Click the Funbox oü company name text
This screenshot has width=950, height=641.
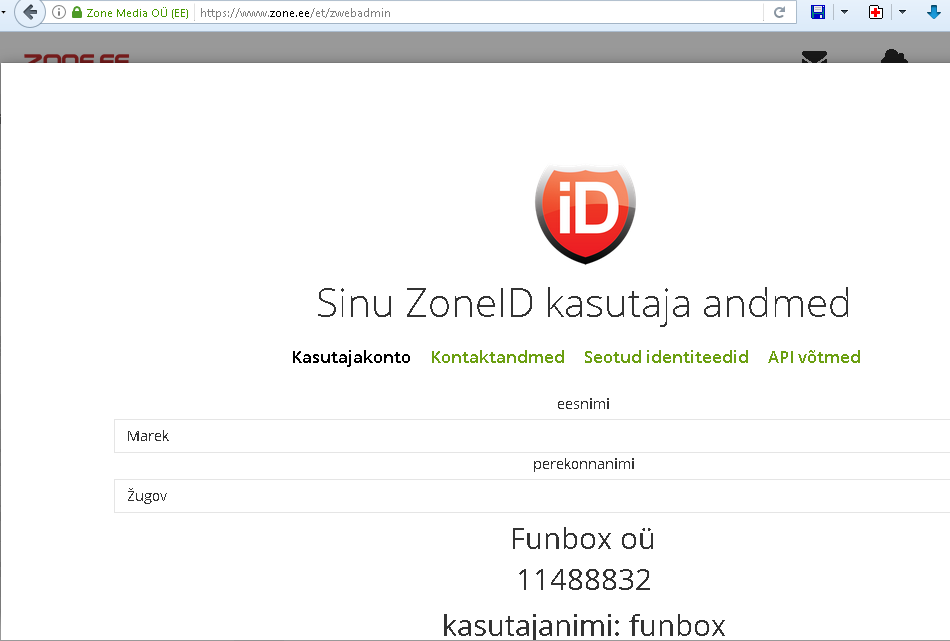tap(583, 539)
